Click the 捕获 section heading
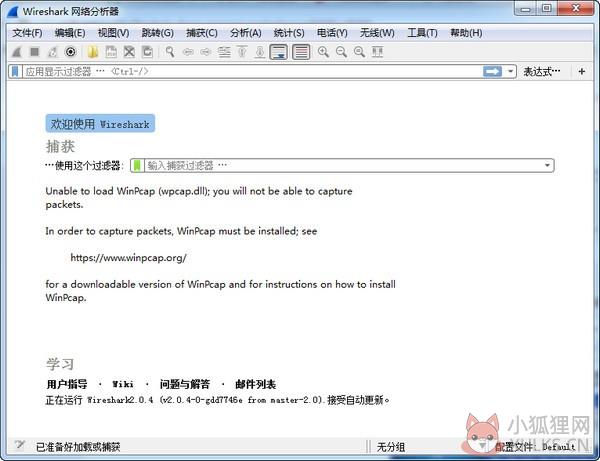 click(60, 147)
